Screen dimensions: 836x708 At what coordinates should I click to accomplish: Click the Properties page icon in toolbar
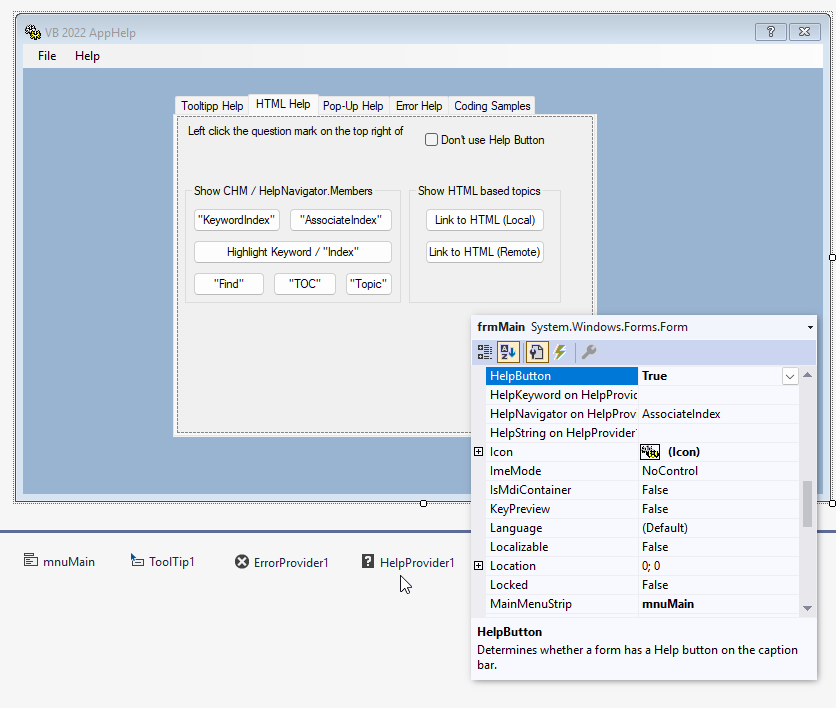pyautogui.click(x=536, y=352)
